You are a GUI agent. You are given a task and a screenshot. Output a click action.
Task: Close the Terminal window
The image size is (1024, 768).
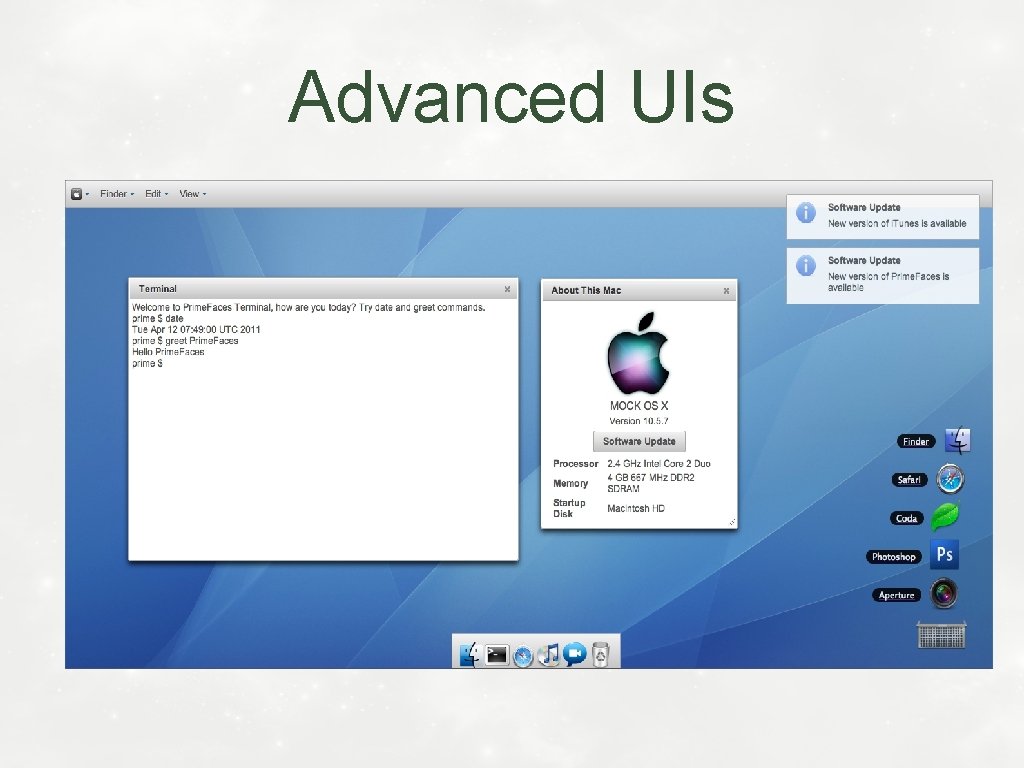(507, 289)
